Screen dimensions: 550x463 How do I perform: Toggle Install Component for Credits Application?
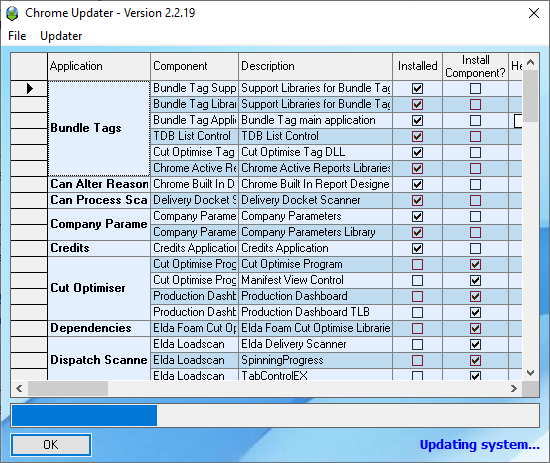pos(475,249)
